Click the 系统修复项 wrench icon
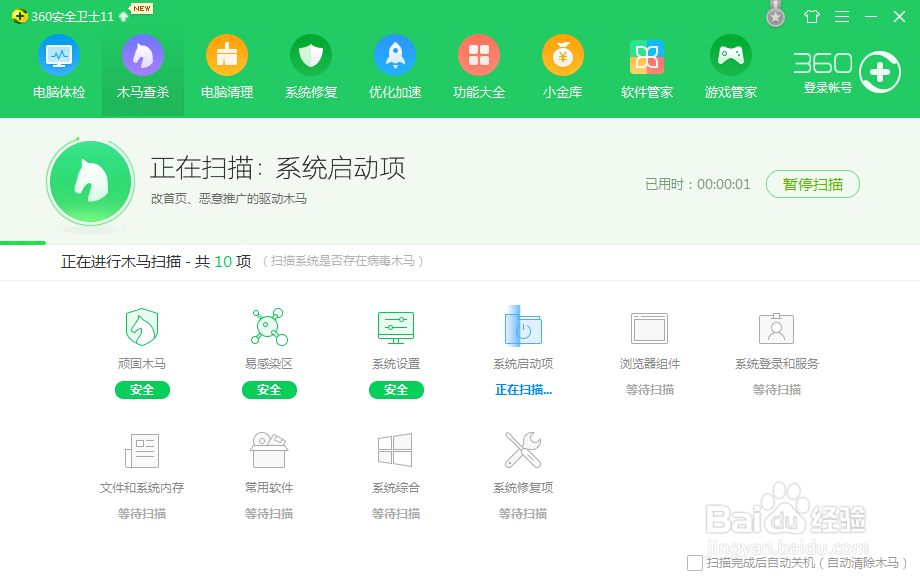 (x=523, y=451)
